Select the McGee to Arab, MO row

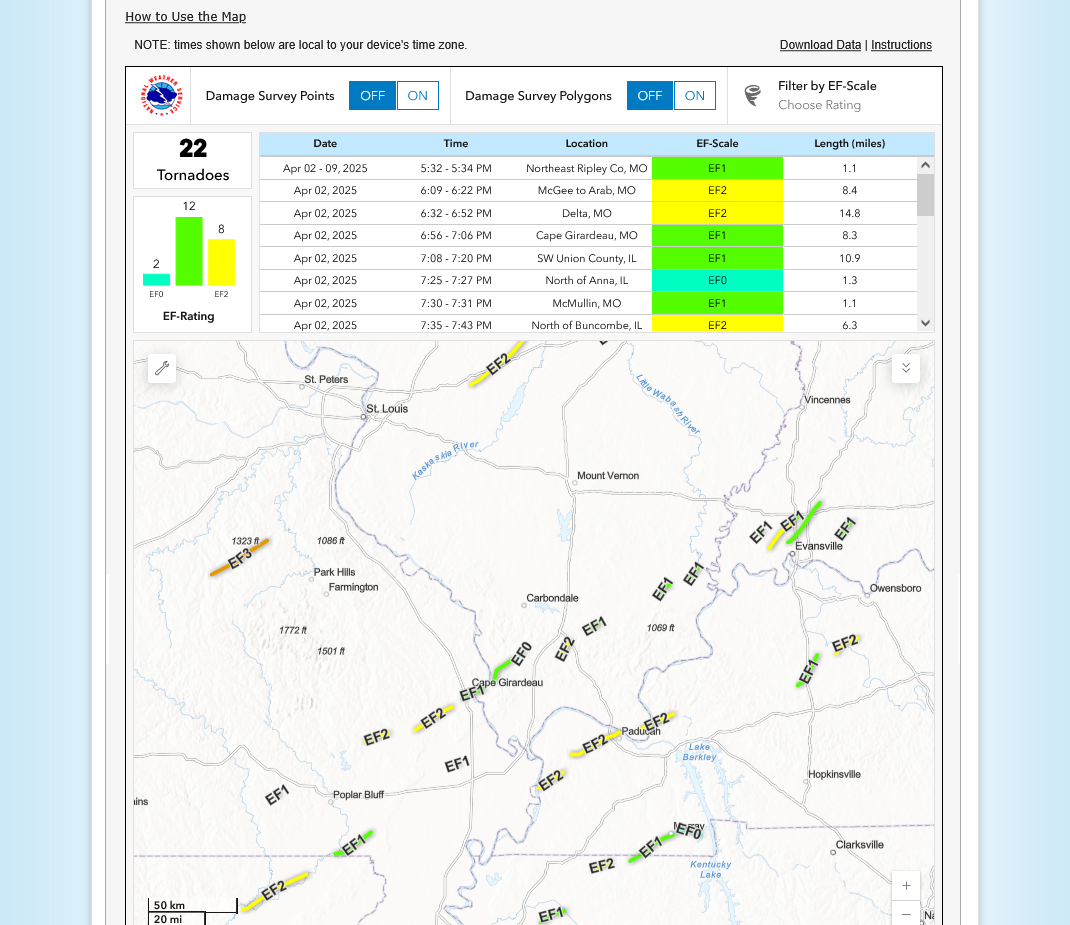588,190
